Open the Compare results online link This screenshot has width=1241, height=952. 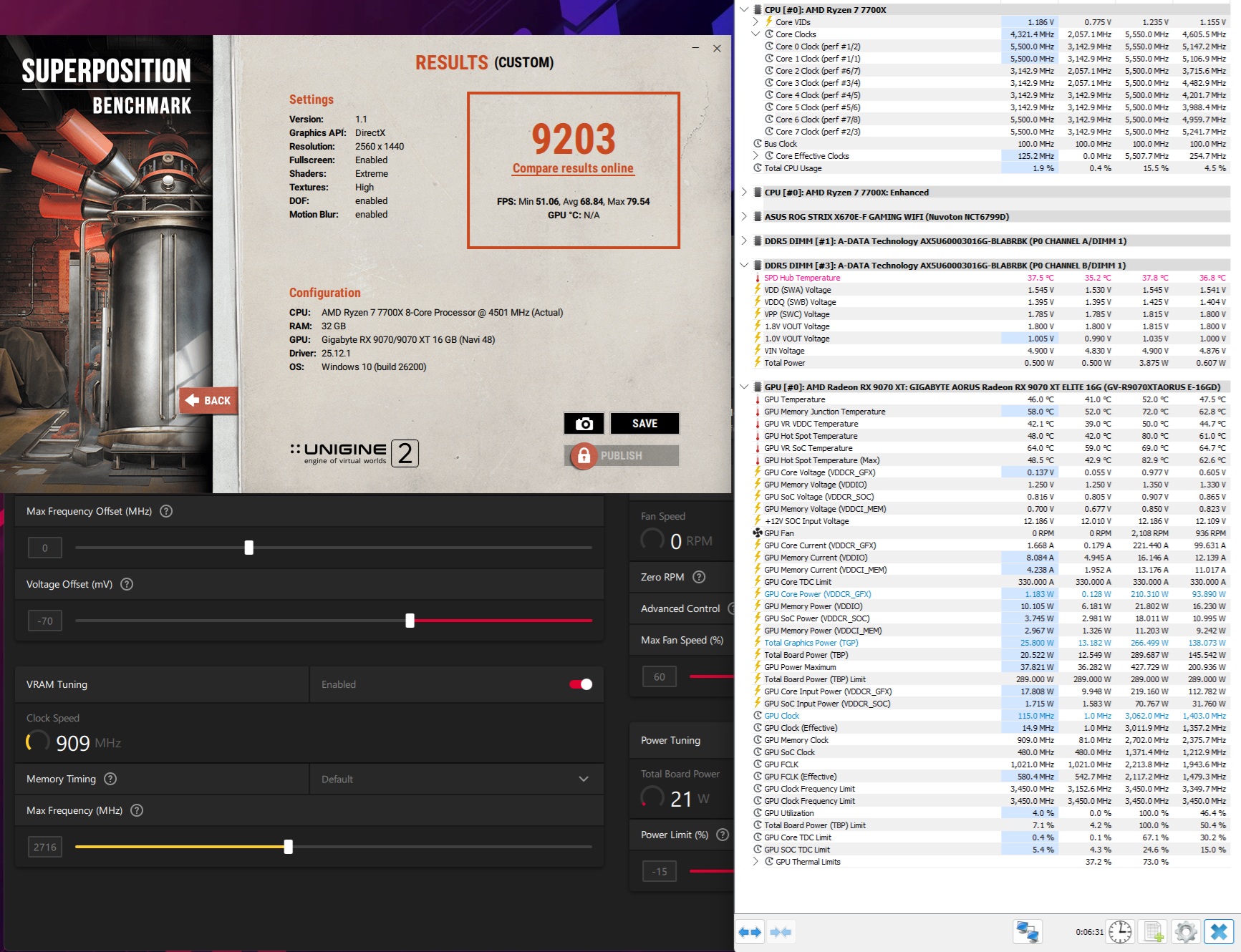click(573, 168)
